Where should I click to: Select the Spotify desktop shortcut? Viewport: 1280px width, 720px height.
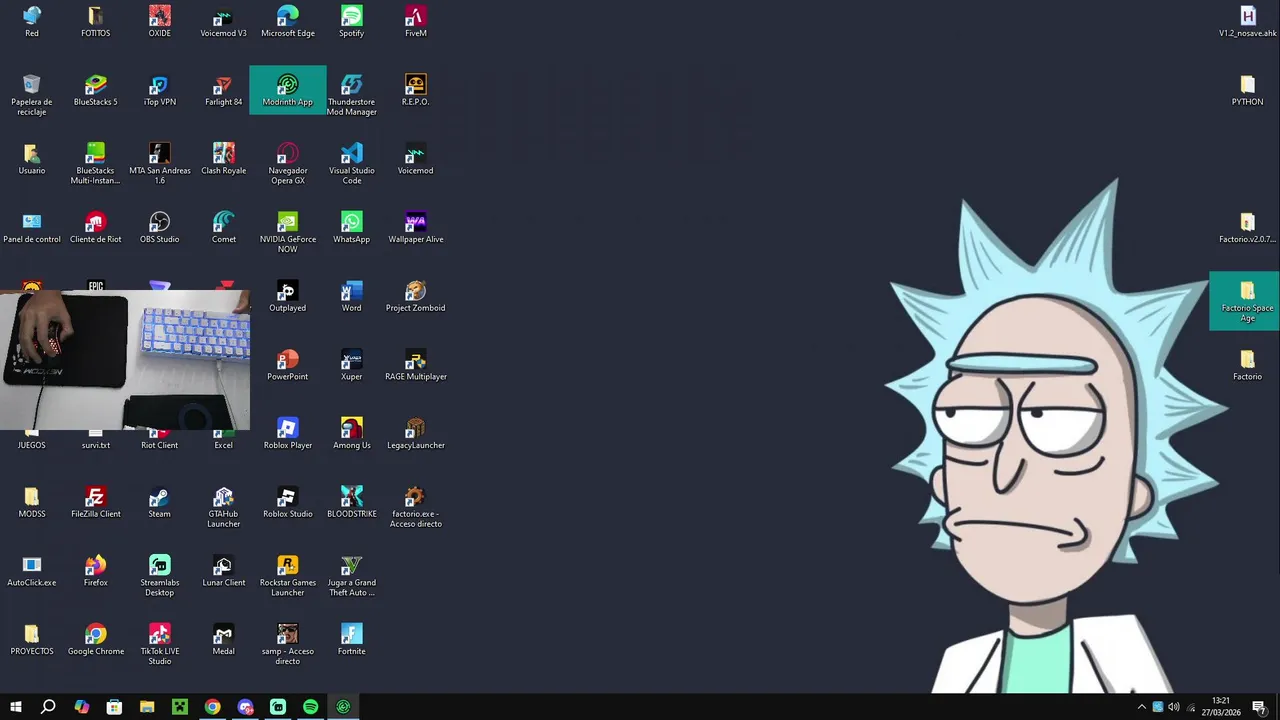tap(352, 22)
